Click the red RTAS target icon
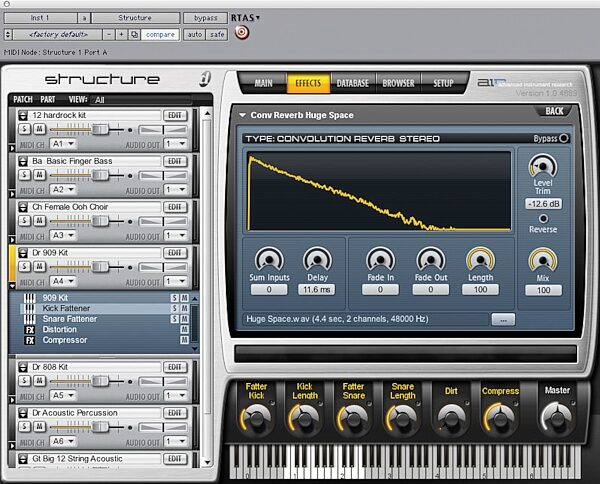The image size is (600, 484). tap(241, 32)
